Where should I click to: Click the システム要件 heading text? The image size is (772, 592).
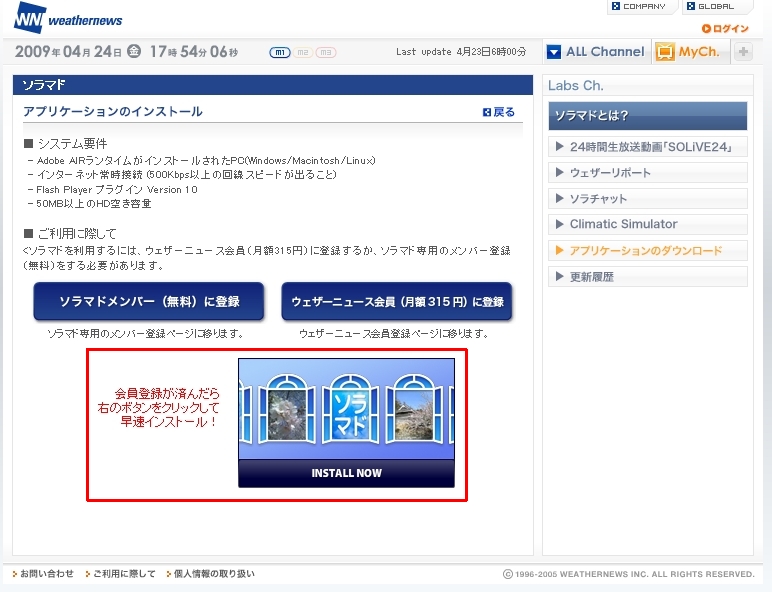pyautogui.click(x=72, y=144)
